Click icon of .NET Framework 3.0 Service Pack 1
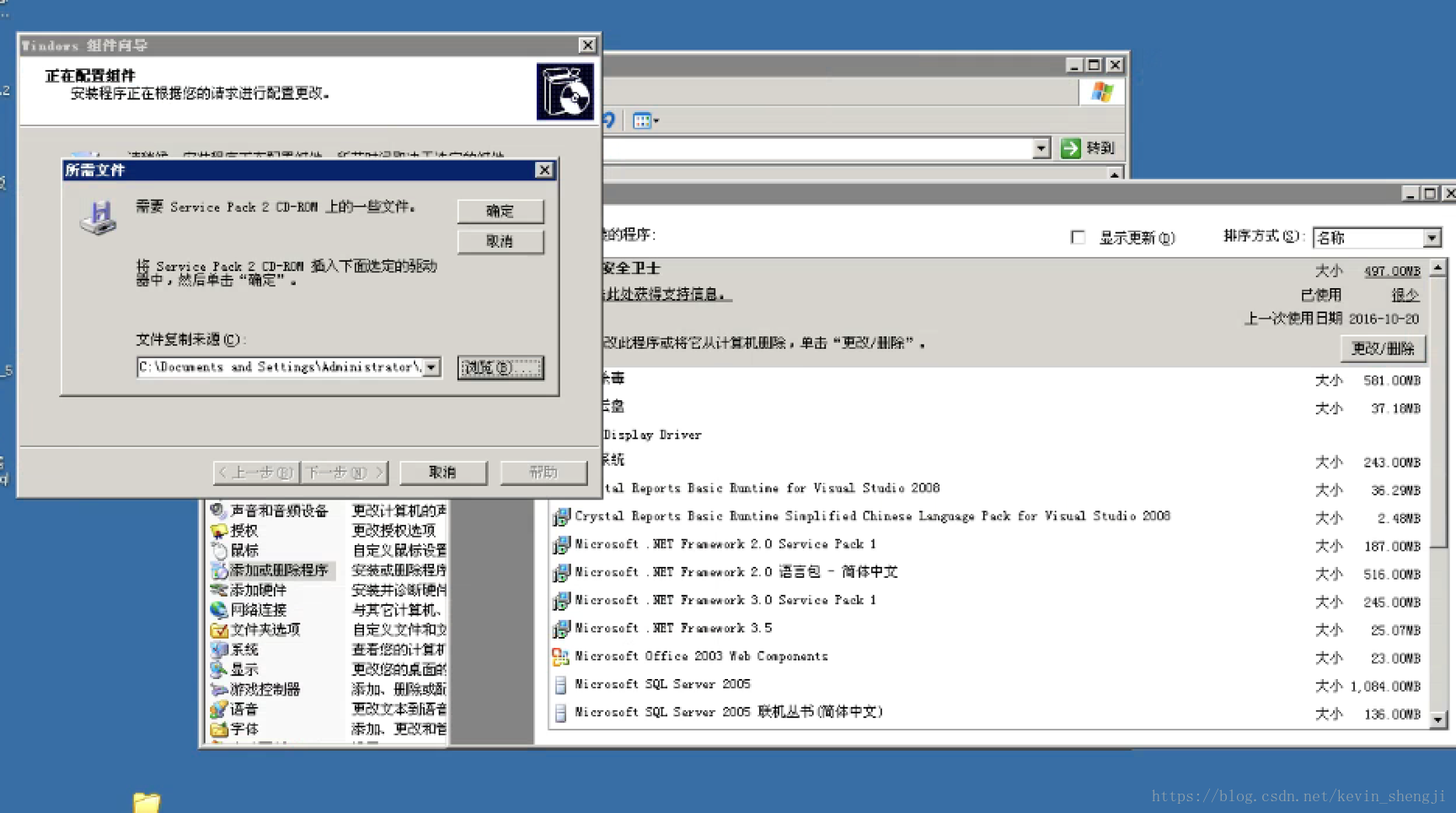The width and height of the screenshot is (1456, 813). tap(561, 602)
